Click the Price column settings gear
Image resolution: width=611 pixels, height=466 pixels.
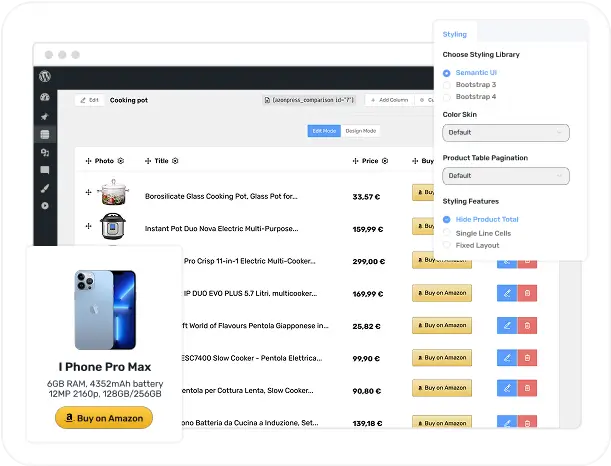pyautogui.click(x=385, y=161)
